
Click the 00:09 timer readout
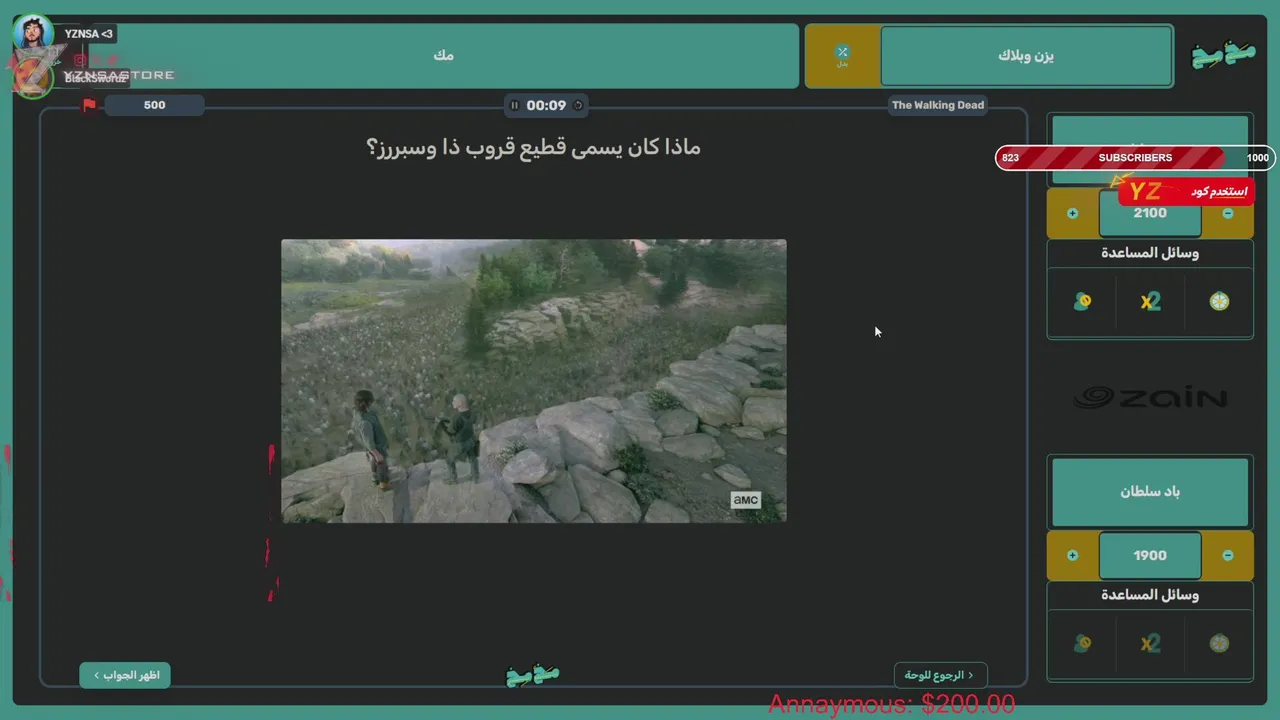pyautogui.click(x=546, y=105)
